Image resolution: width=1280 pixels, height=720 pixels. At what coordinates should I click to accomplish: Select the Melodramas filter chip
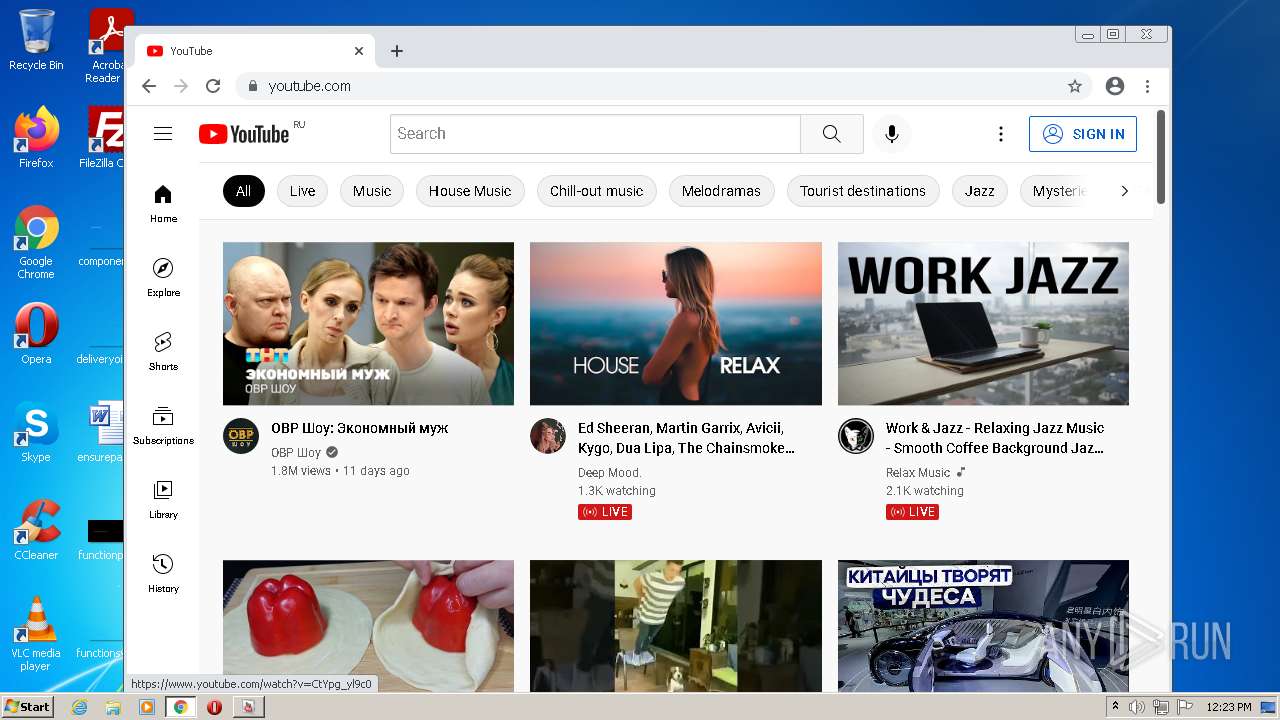721,191
